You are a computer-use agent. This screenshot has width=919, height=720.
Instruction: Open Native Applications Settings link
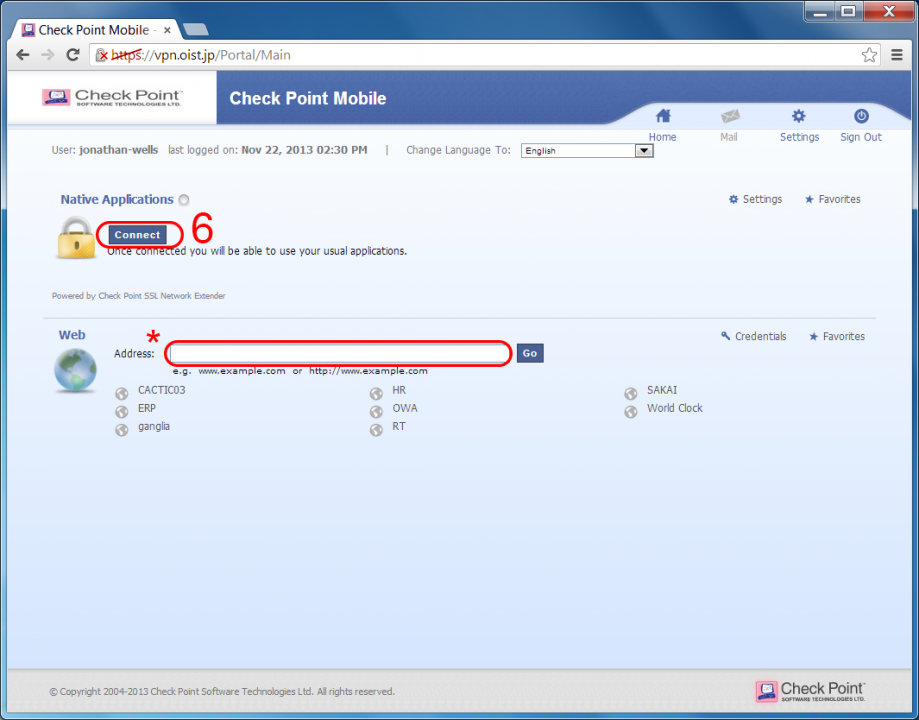click(756, 200)
